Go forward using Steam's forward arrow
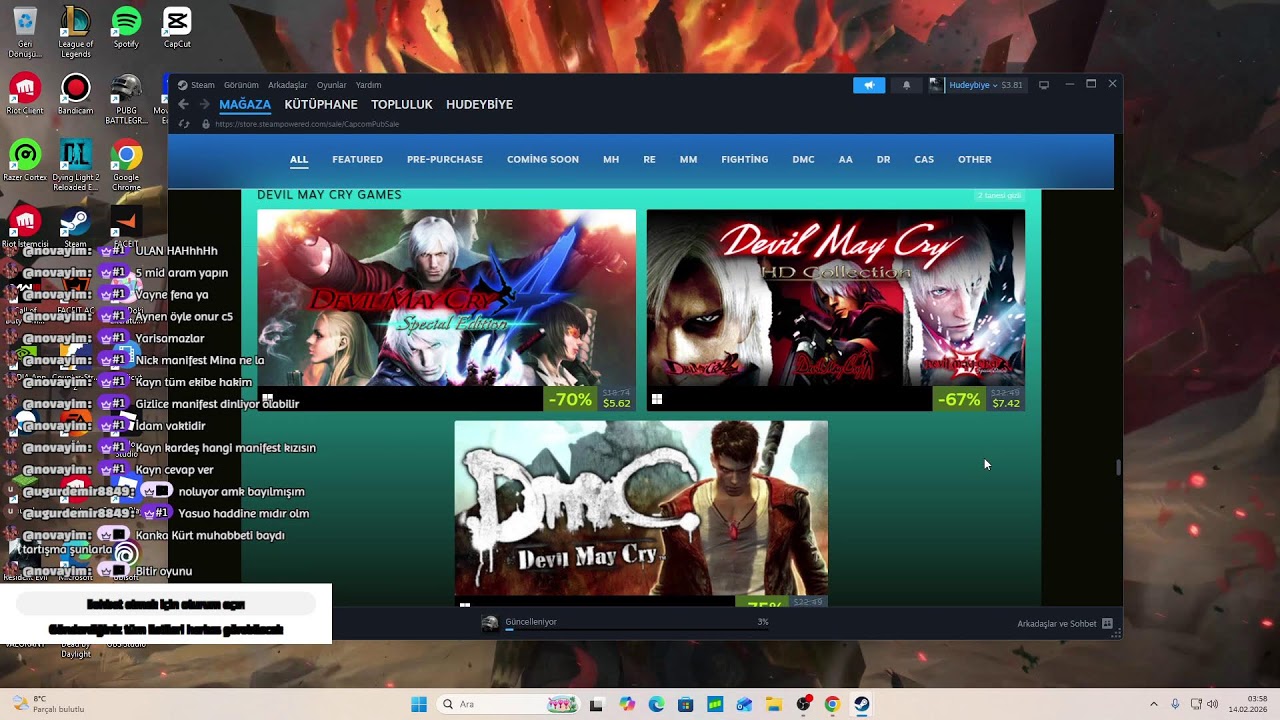The width and height of the screenshot is (1280, 720). click(204, 104)
